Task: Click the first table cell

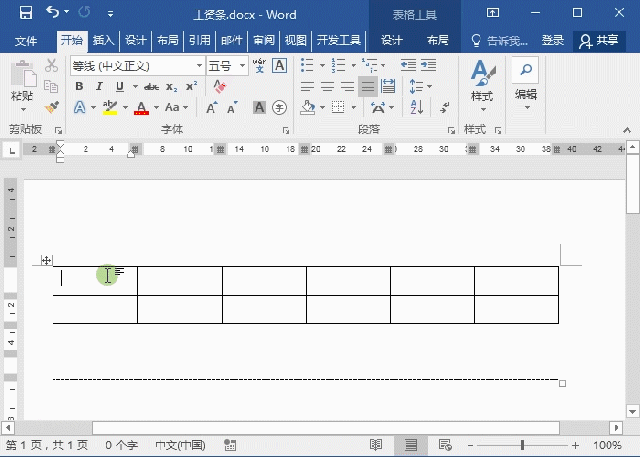Action: click(95, 281)
